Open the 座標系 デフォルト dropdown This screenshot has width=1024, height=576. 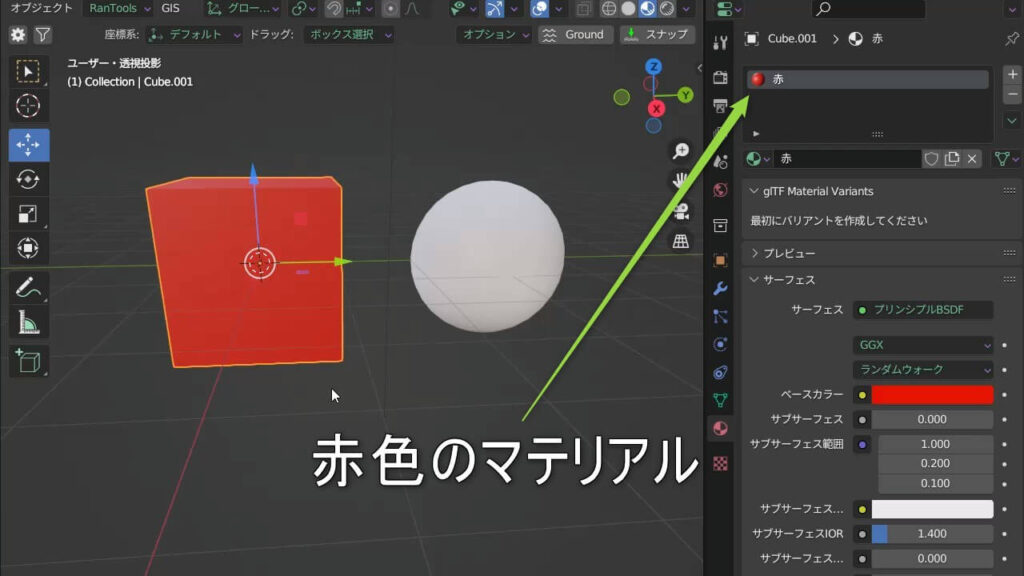194,35
